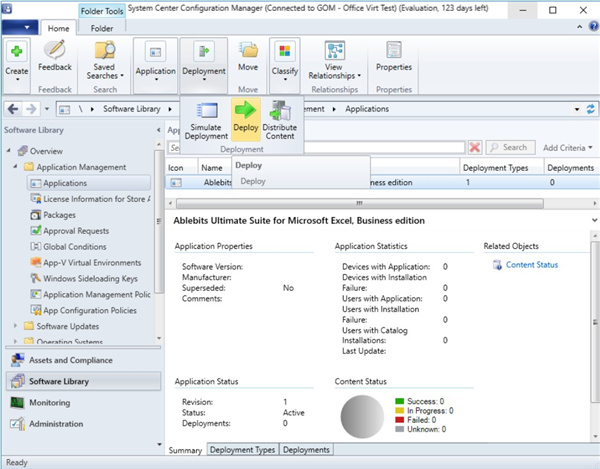Open the Content Status link
This screenshot has height=469, width=600.
click(x=532, y=265)
